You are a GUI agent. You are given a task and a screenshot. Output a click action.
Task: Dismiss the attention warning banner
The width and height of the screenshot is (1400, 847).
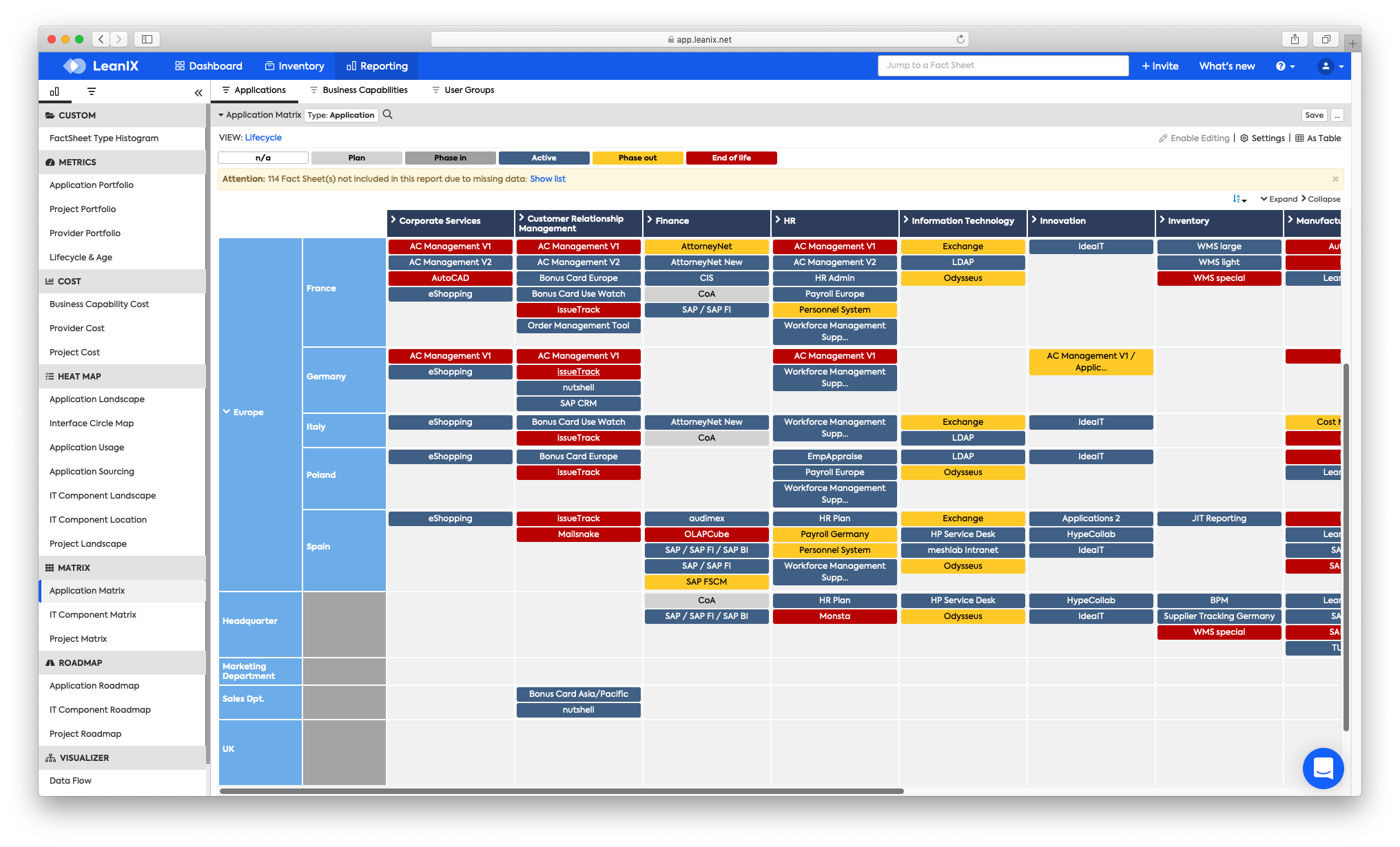coord(1335,179)
